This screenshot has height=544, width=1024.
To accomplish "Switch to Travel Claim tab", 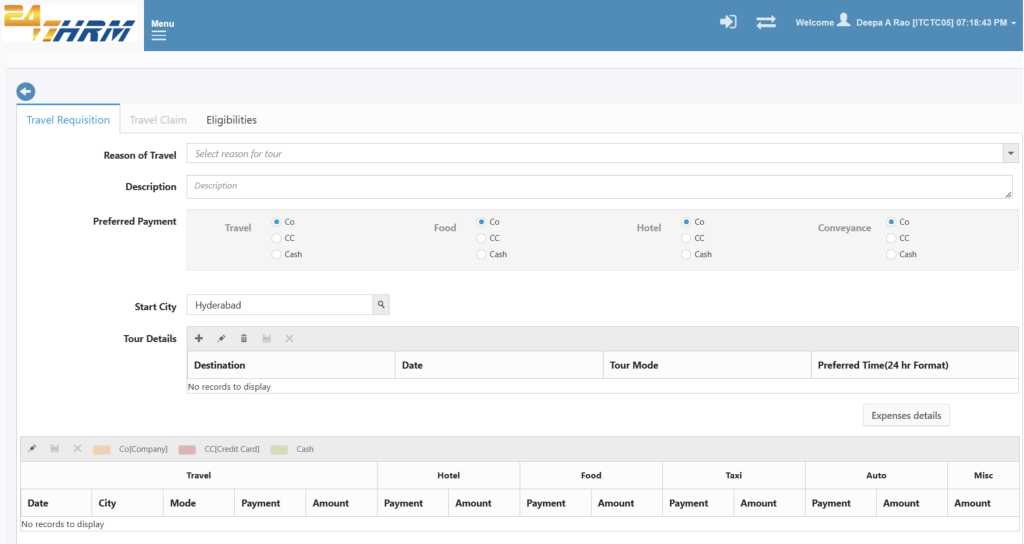I will [158, 120].
